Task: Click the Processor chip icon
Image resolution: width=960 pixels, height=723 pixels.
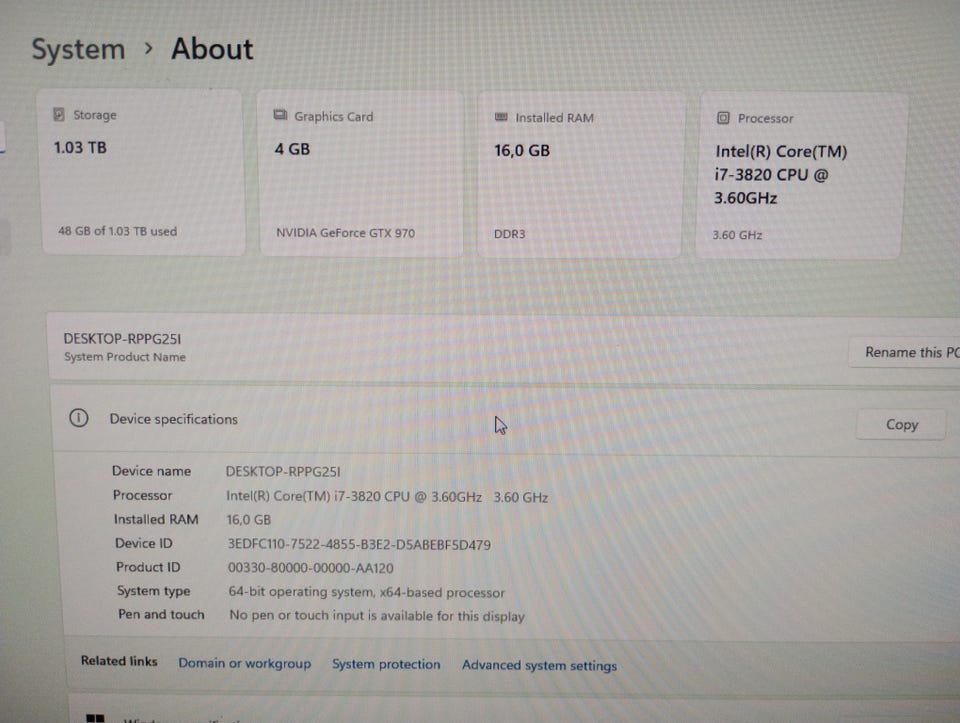Action: tap(723, 118)
